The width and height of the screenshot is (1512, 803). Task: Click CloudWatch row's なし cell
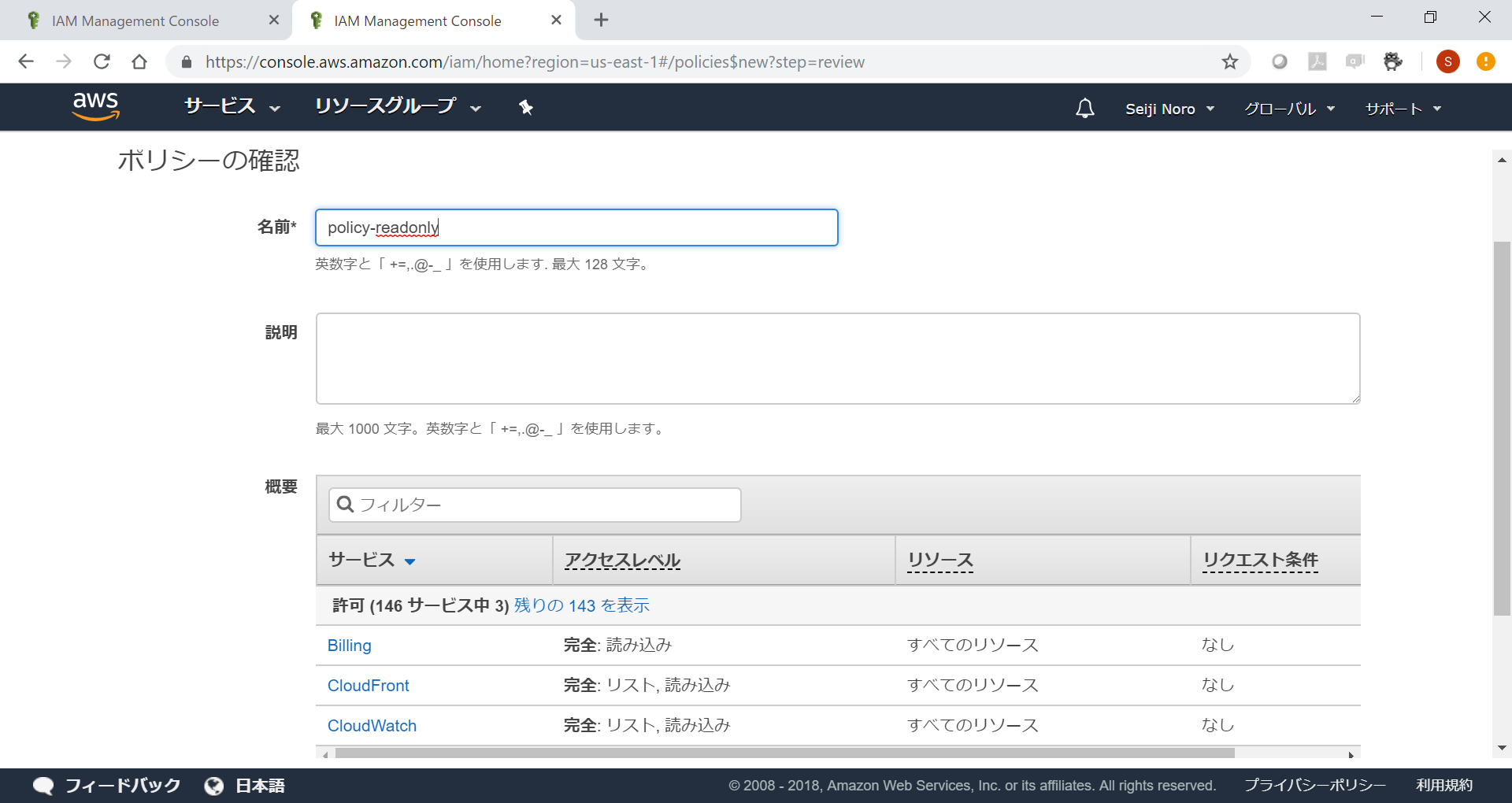tap(1217, 725)
